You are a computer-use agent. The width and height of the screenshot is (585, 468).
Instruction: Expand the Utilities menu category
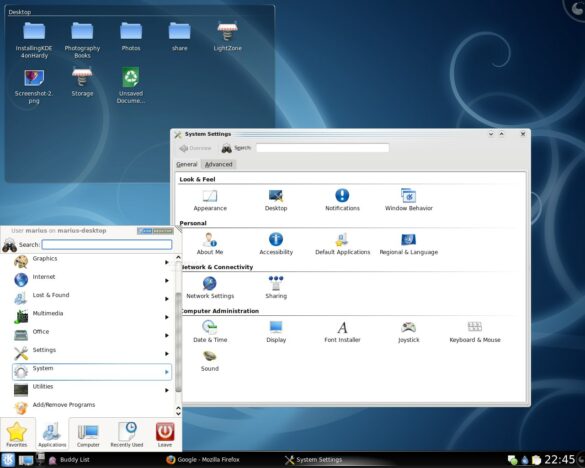pyautogui.click(x=91, y=390)
